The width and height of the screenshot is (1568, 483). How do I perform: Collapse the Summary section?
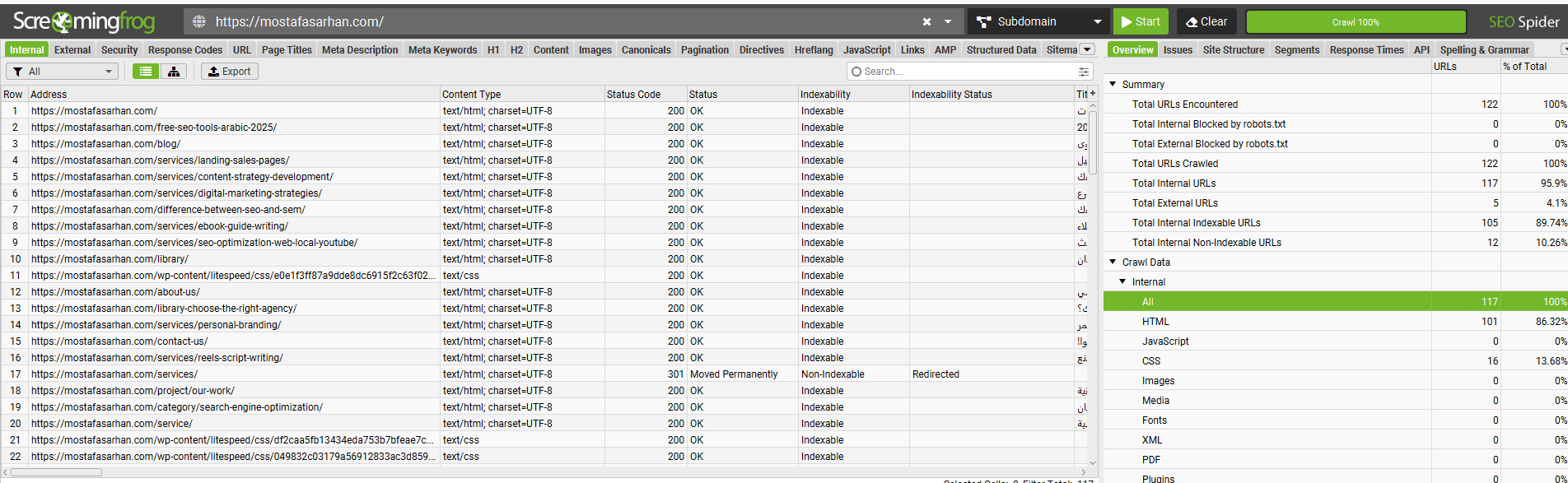[1113, 84]
